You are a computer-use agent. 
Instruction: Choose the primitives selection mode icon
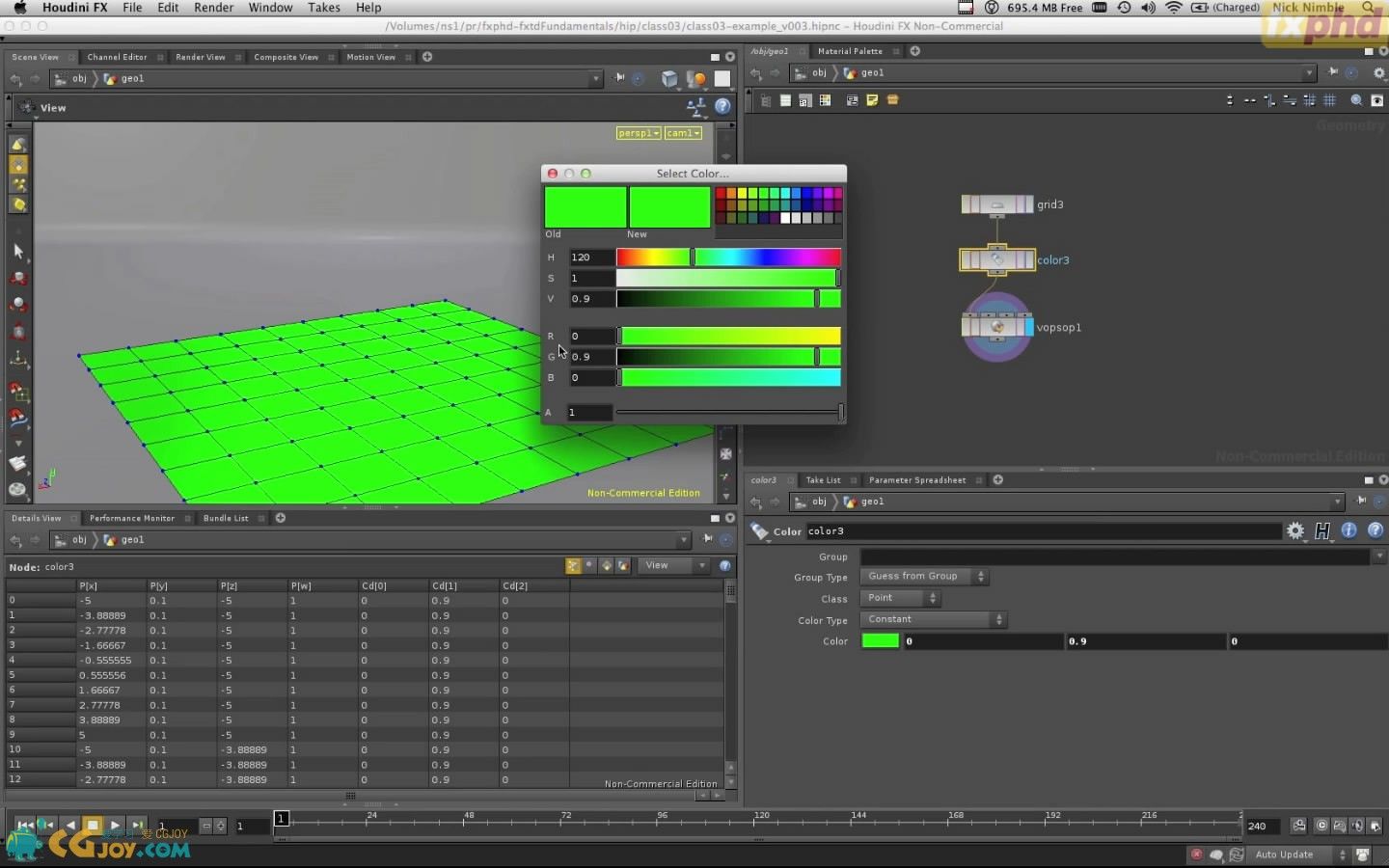pyautogui.click(x=17, y=204)
